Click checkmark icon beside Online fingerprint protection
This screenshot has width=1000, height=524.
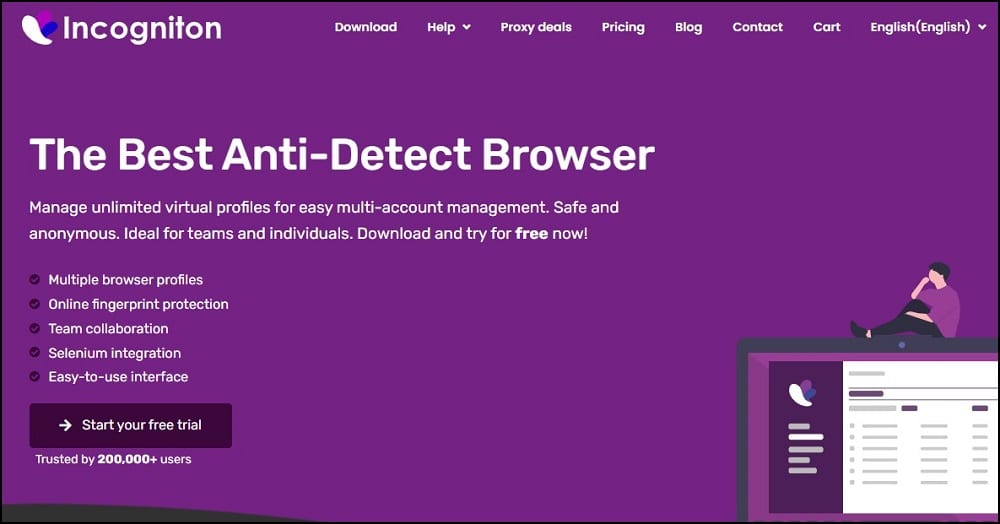tap(34, 304)
